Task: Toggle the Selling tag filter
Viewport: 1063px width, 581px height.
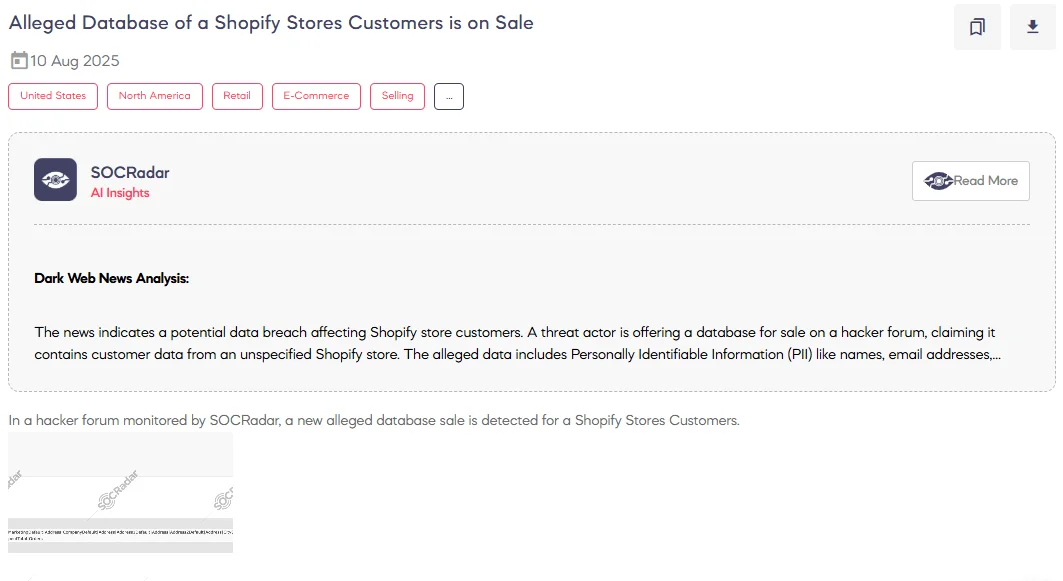Action: [397, 96]
